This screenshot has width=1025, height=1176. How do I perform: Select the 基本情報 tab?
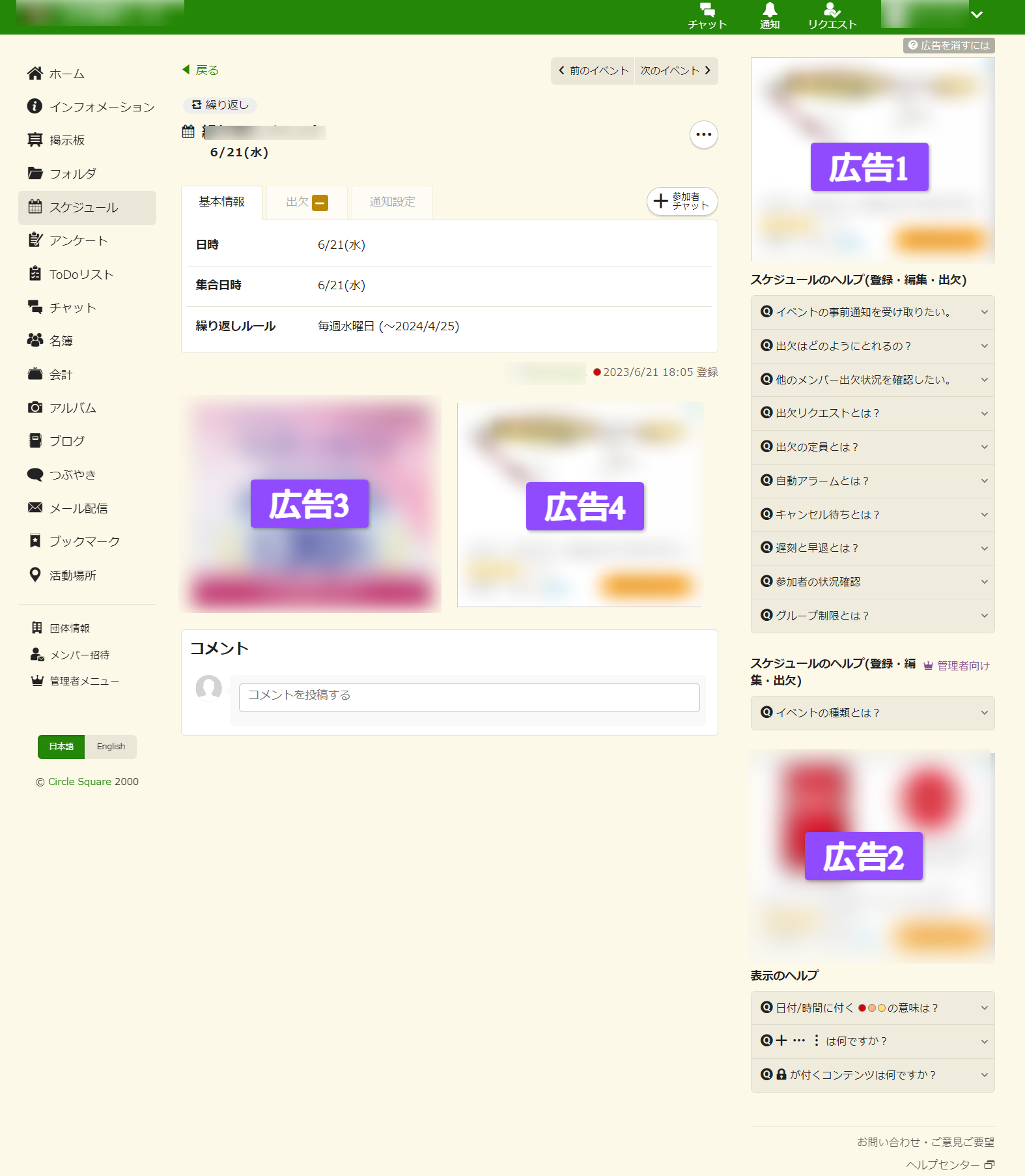click(221, 203)
